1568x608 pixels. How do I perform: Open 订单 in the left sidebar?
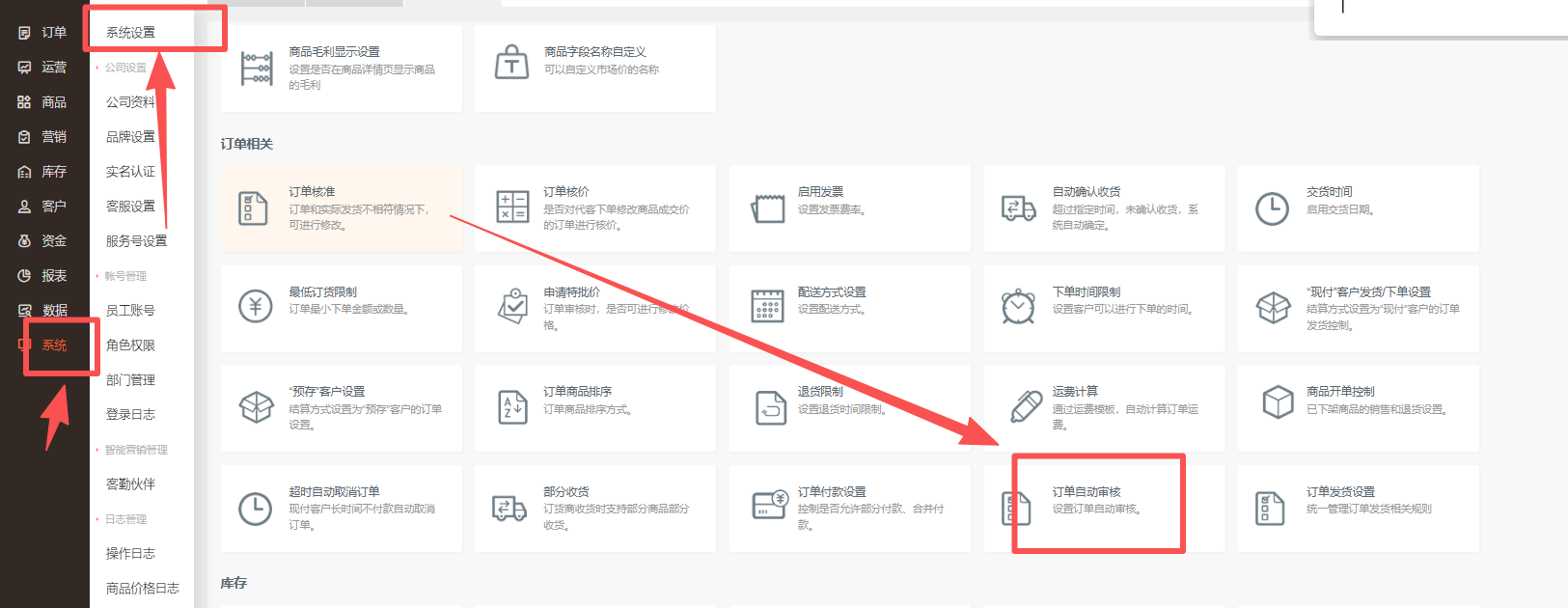point(54,33)
